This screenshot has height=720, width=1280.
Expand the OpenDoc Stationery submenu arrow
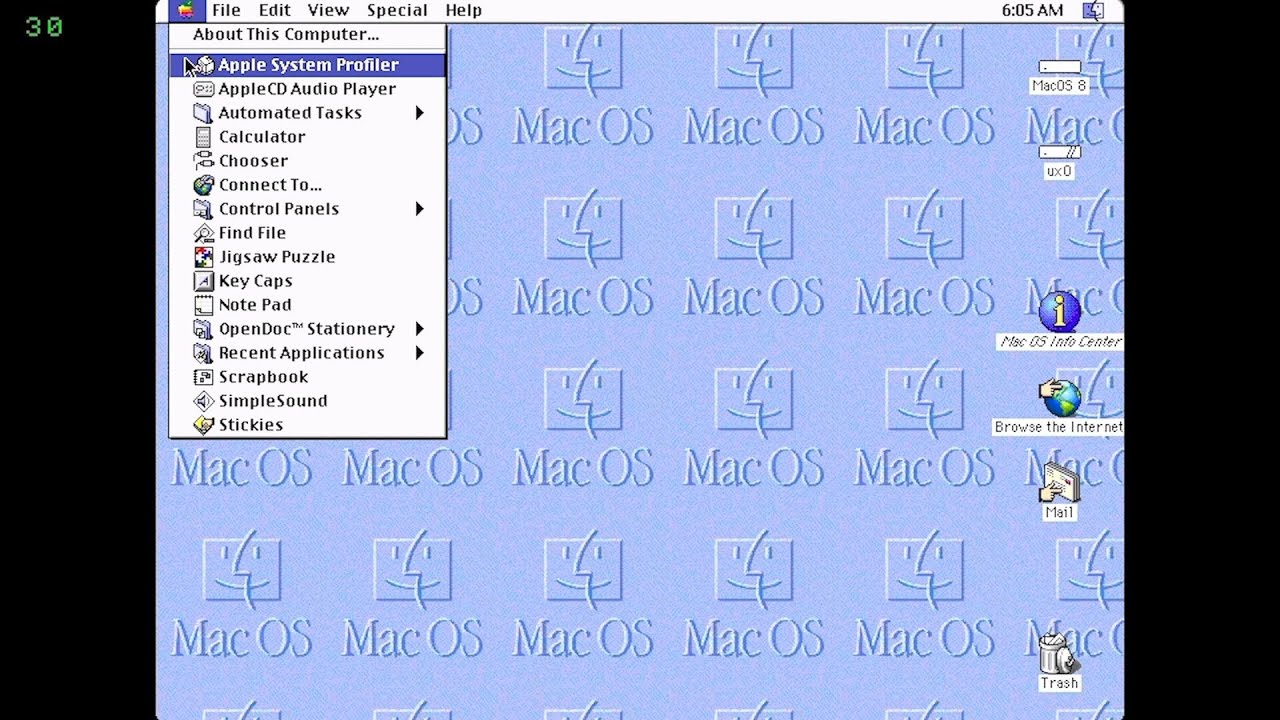click(420, 329)
